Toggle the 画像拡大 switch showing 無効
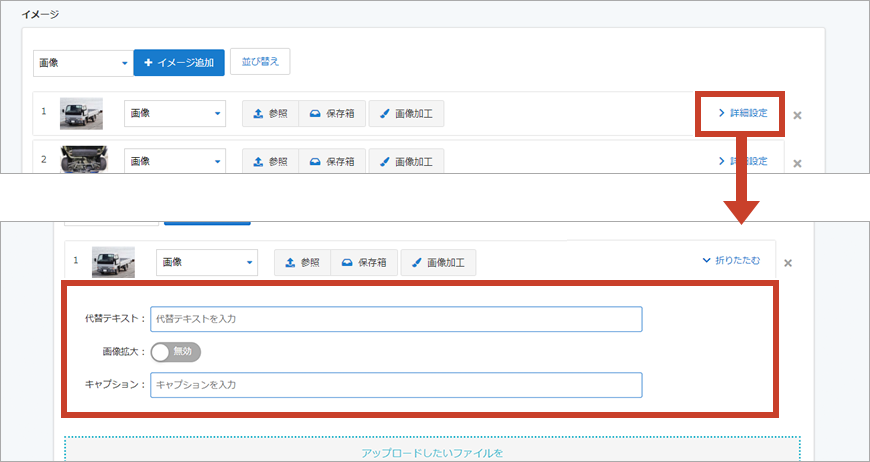This screenshot has width=870, height=462. tap(176, 352)
